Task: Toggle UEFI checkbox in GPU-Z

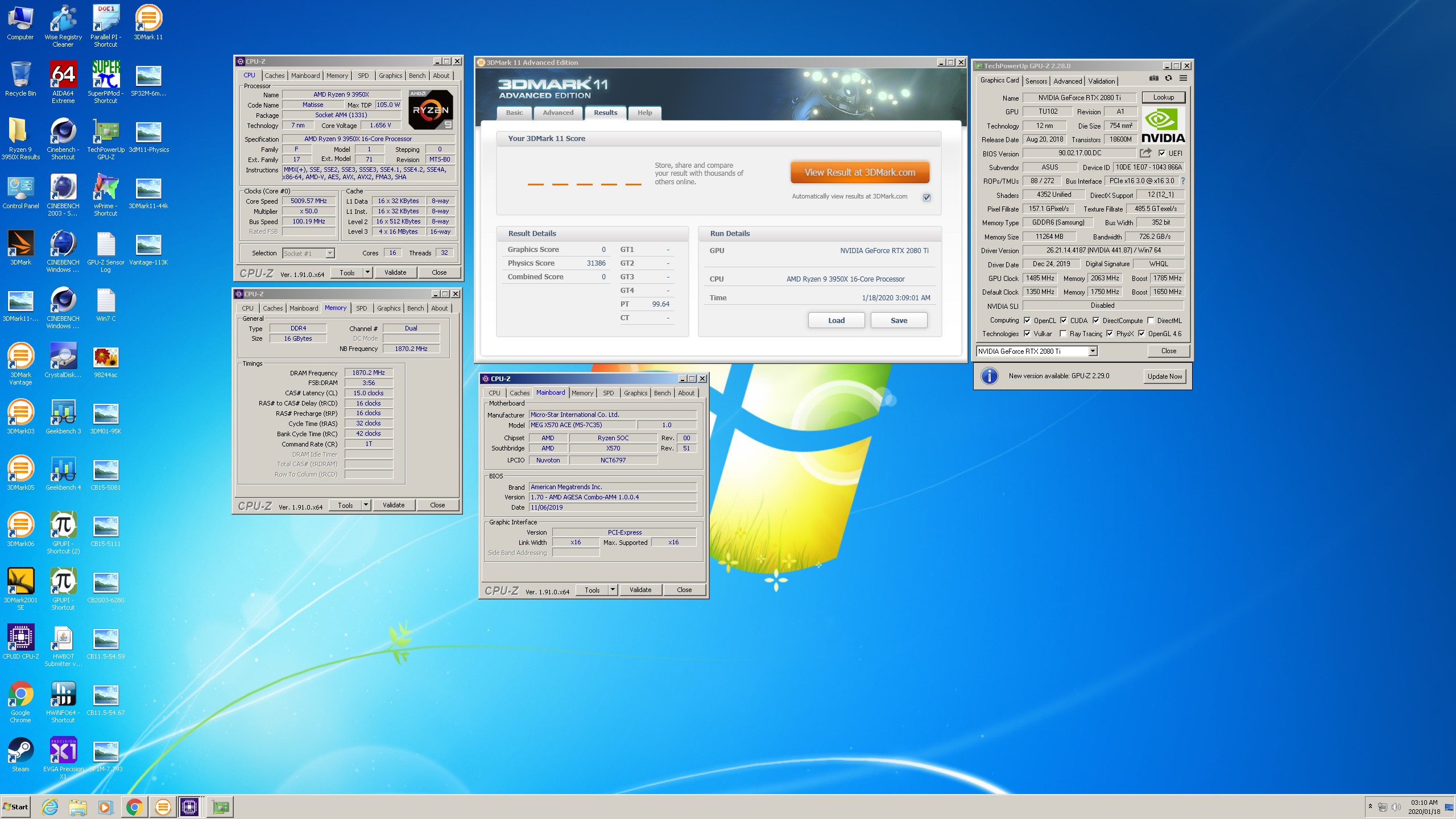Action: point(1162,153)
